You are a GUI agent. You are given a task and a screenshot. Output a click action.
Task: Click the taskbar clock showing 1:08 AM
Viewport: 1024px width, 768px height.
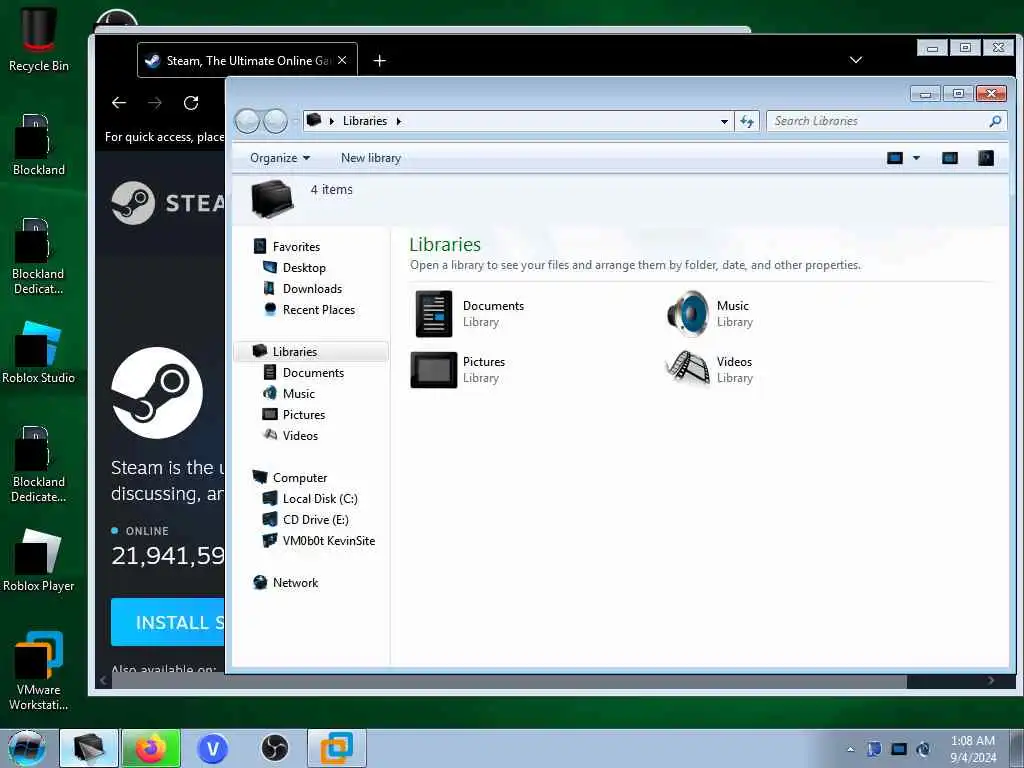972,749
